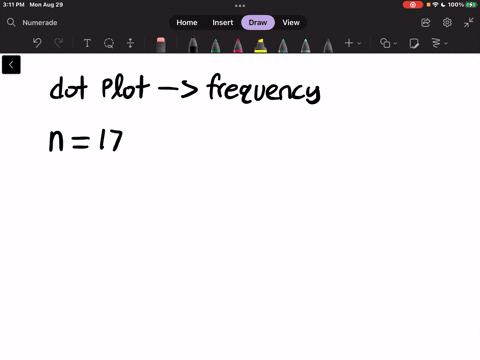Switch to the Home tab
480x360 pixels.
coord(187,22)
